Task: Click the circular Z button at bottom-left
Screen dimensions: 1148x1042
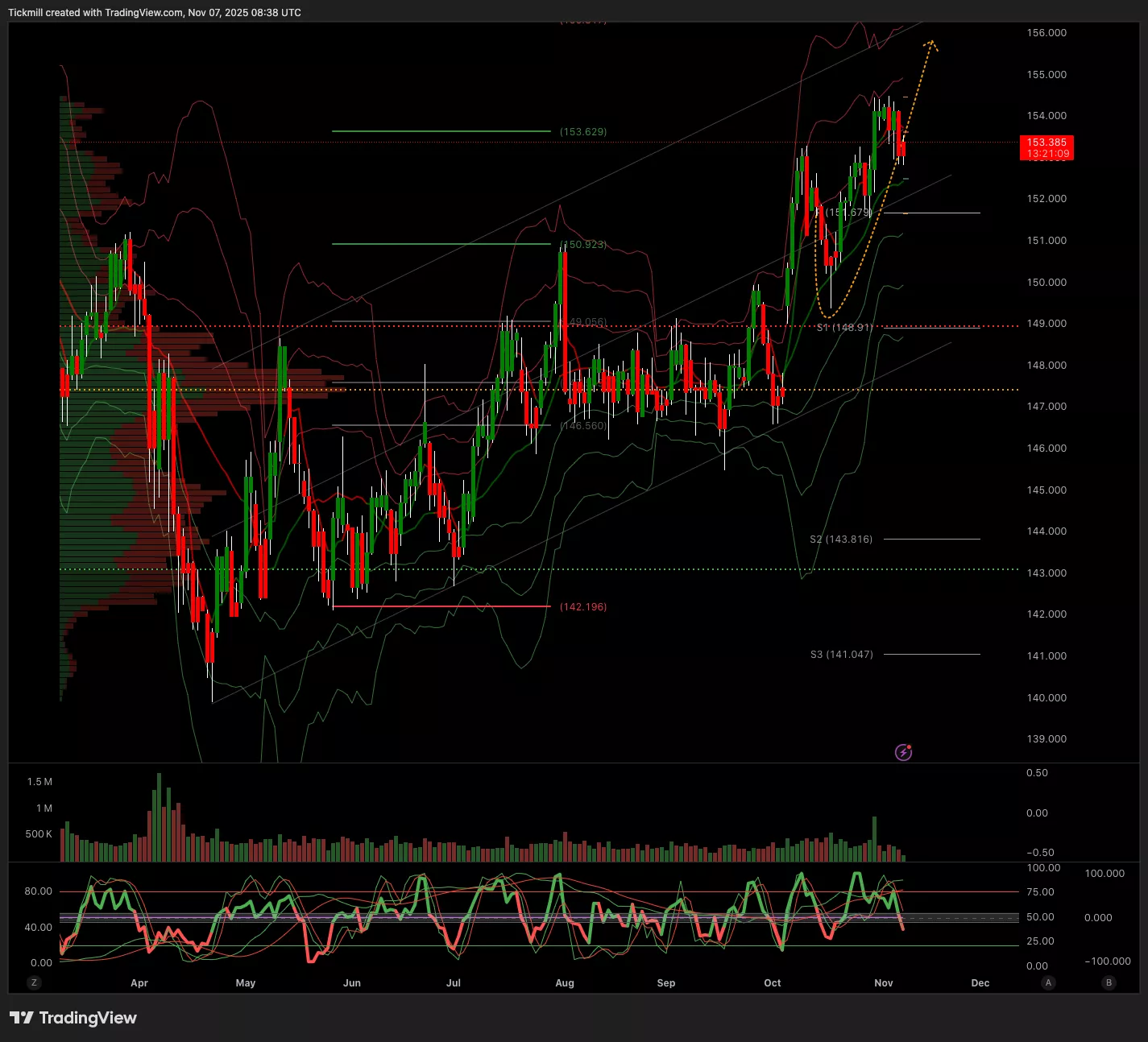Action: (x=34, y=982)
